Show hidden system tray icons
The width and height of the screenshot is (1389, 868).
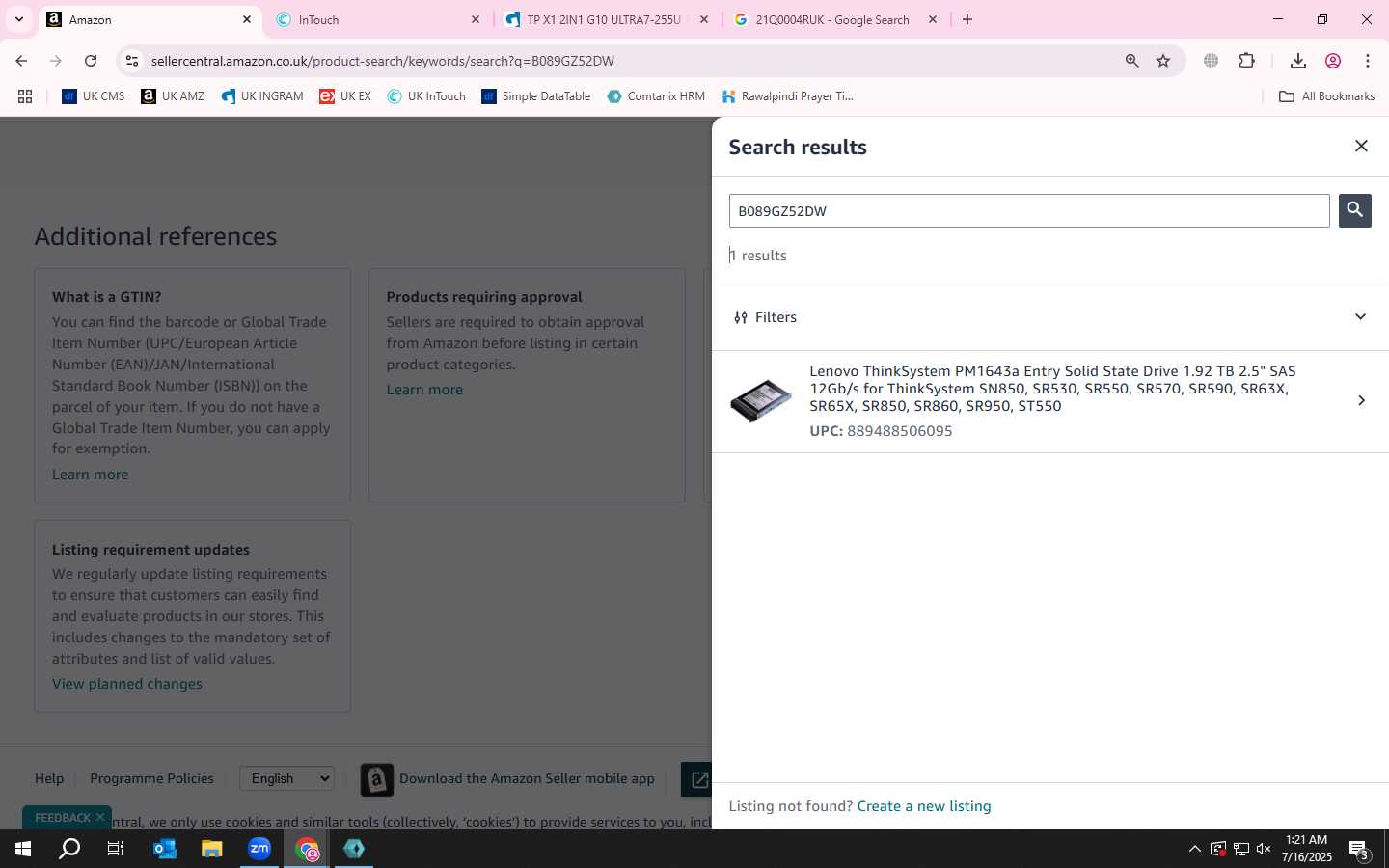1194,849
